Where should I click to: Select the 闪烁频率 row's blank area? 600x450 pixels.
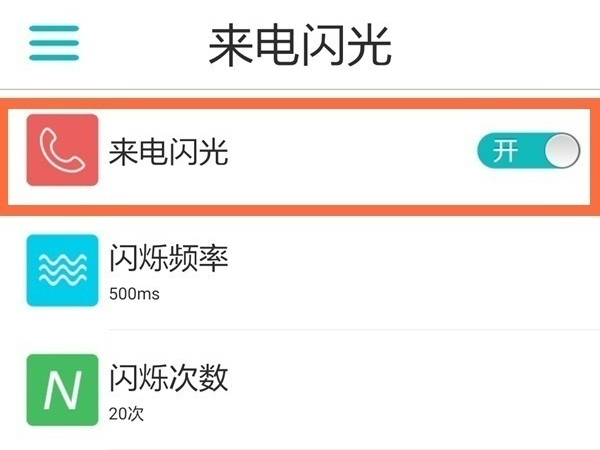[400, 270]
